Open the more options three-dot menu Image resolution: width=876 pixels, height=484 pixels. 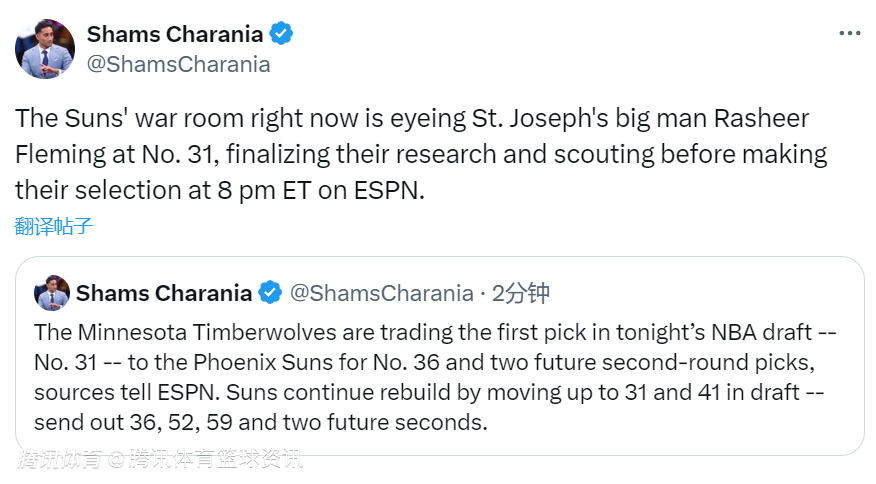849,34
